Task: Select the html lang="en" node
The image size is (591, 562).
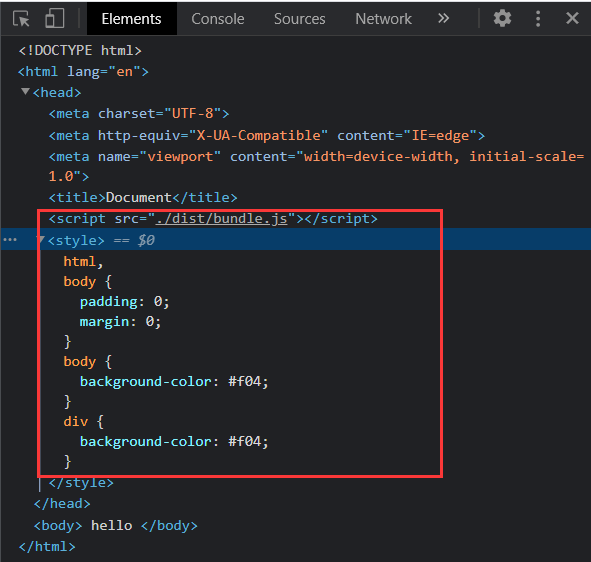Action: point(83,72)
